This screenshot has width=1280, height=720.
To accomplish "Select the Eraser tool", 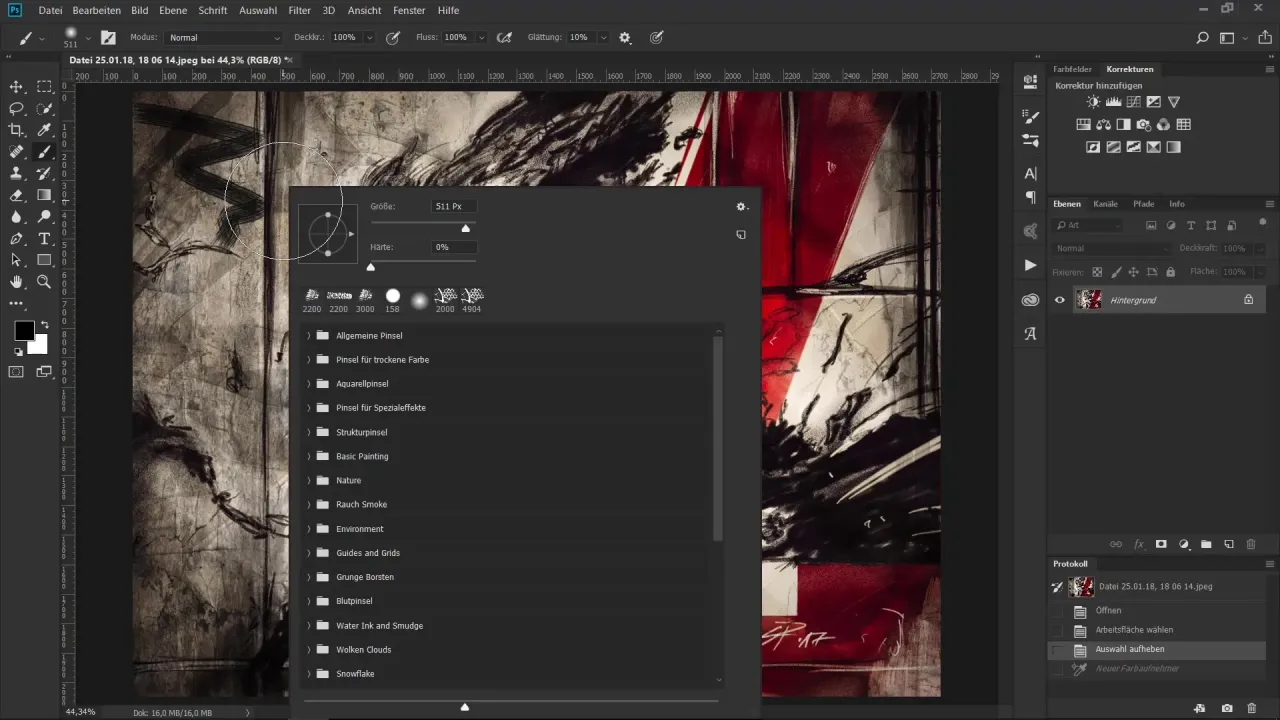I will coord(16,195).
